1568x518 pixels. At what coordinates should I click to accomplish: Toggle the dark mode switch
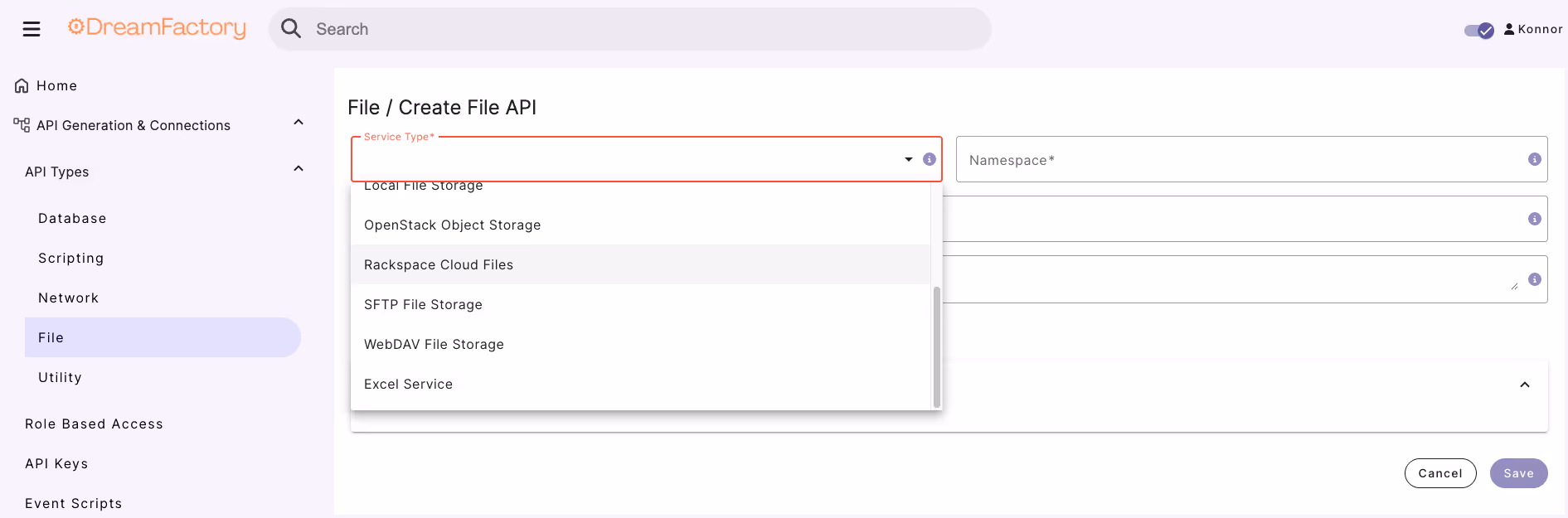tap(1479, 30)
